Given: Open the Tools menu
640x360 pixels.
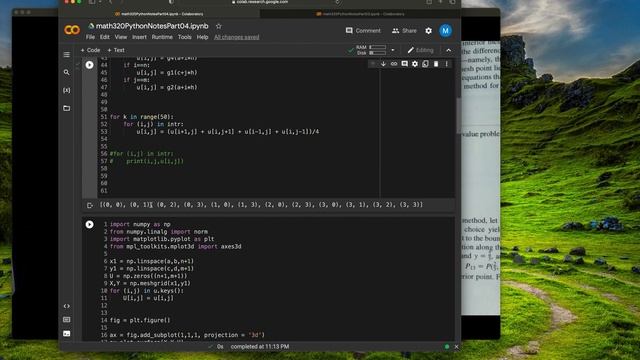Looking at the screenshot, I should [184, 37].
